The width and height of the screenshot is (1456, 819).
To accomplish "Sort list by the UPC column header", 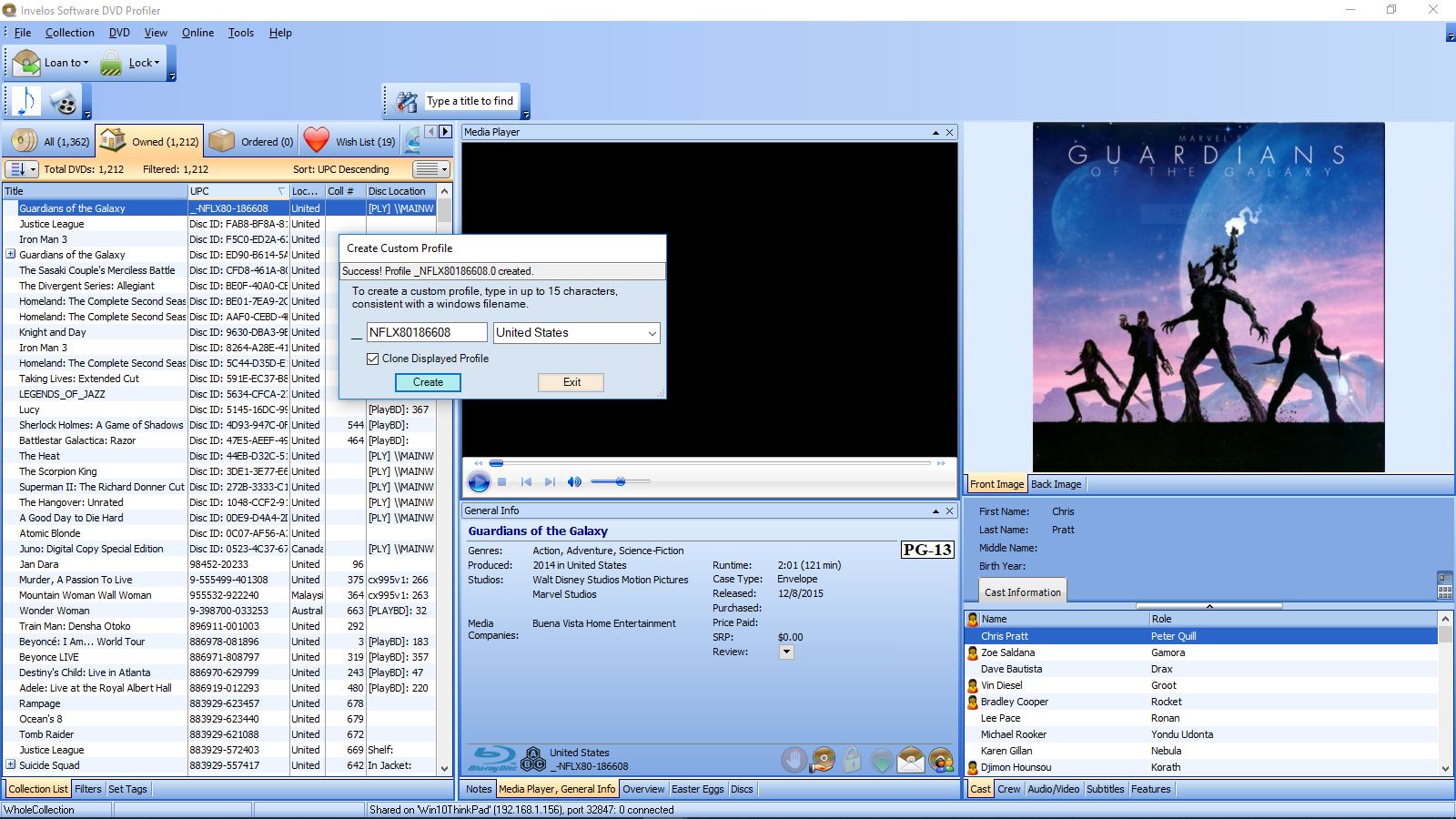I will [238, 191].
